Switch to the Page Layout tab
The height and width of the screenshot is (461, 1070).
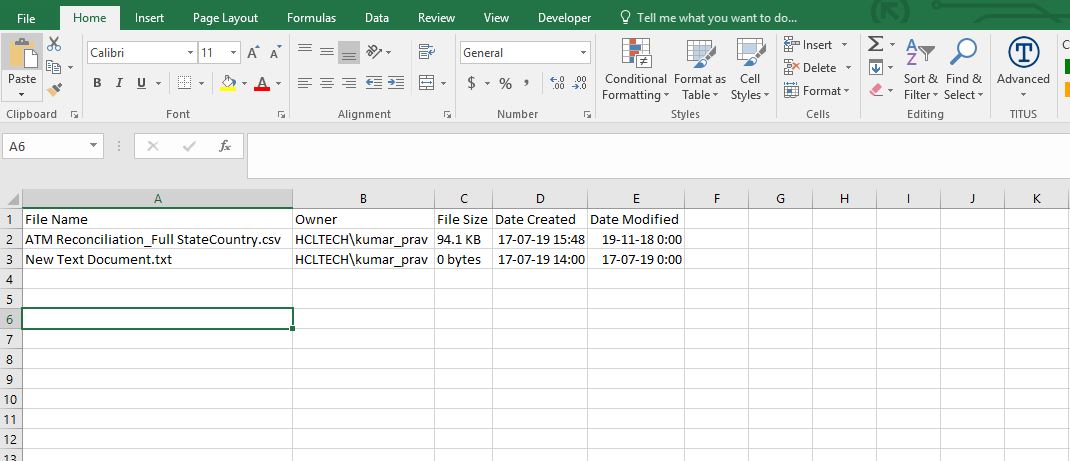pyautogui.click(x=225, y=18)
